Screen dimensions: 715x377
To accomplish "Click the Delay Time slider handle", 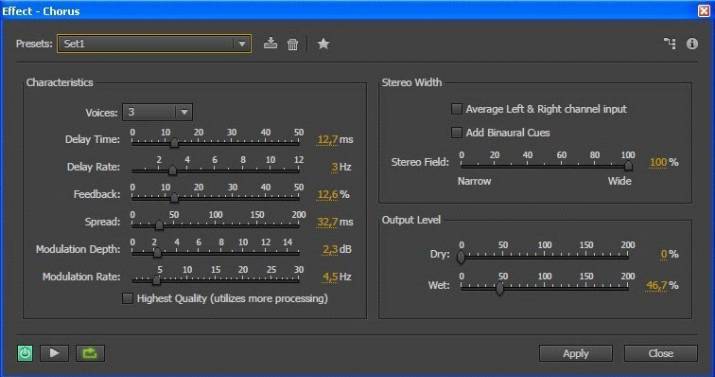I will point(174,143).
